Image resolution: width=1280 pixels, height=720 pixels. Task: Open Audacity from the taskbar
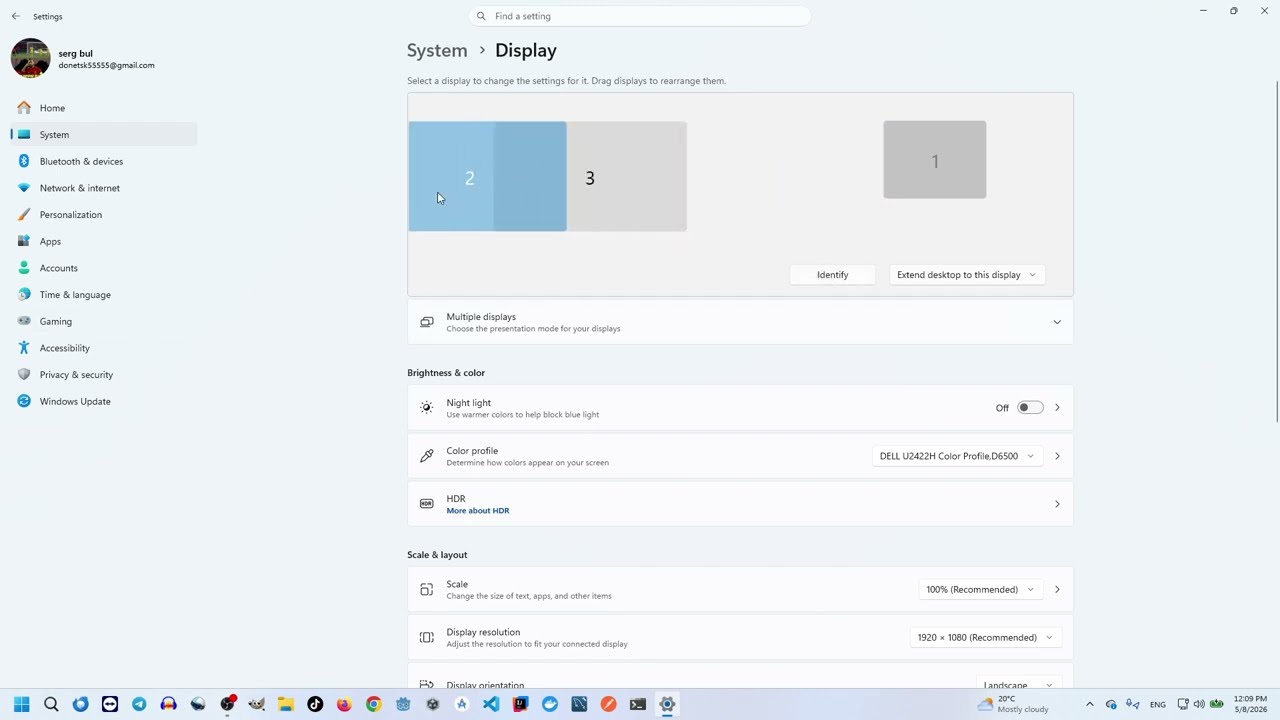[168, 704]
